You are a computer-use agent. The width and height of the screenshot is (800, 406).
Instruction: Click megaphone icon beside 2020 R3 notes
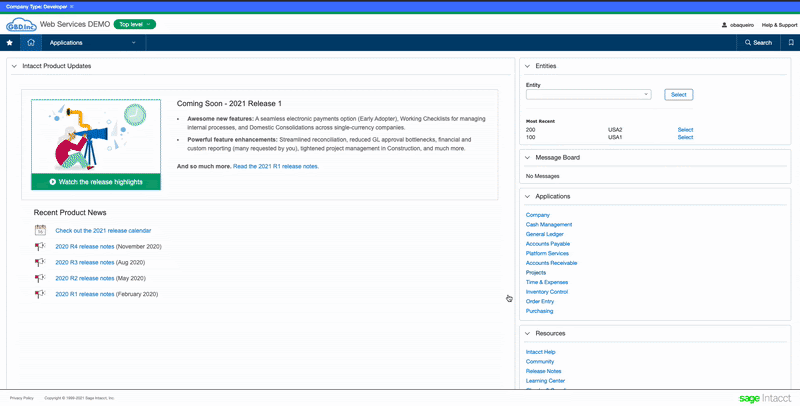40,262
